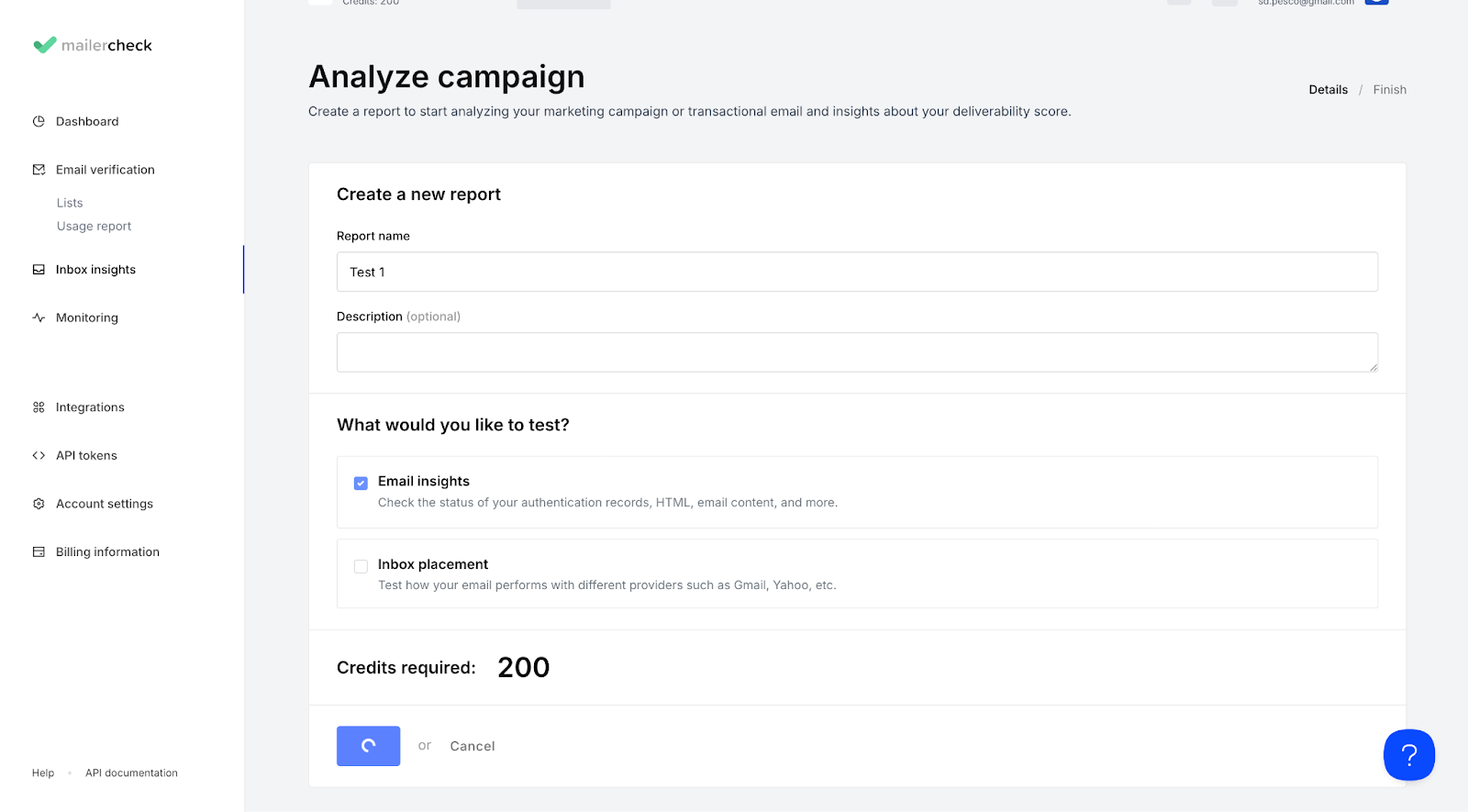Click the Dashboard pie chart icon
1468x812 pixels.
tap(39, 121)
